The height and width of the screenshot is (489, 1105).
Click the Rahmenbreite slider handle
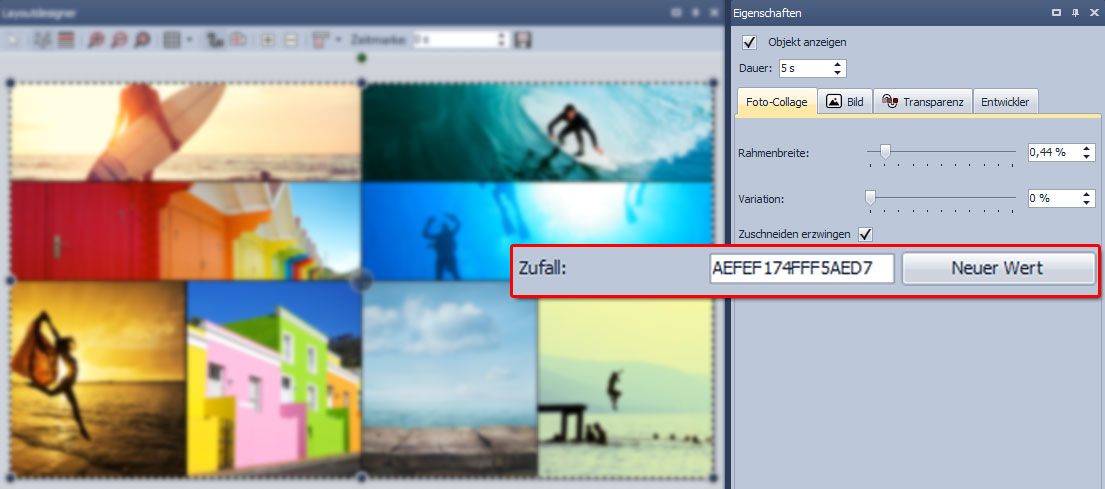click(x=885, y=151)
